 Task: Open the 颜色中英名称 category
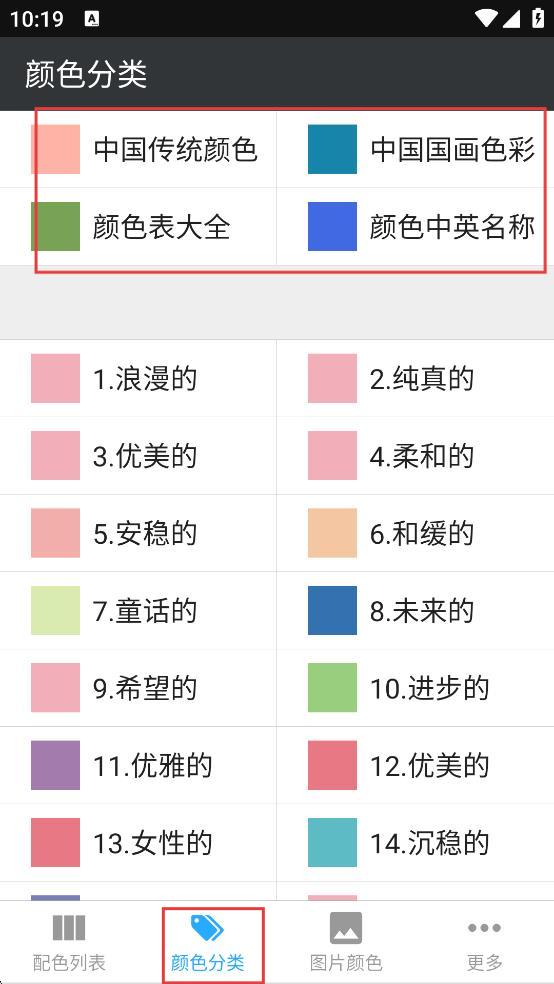pyautogui.click(x=415, y=227)
